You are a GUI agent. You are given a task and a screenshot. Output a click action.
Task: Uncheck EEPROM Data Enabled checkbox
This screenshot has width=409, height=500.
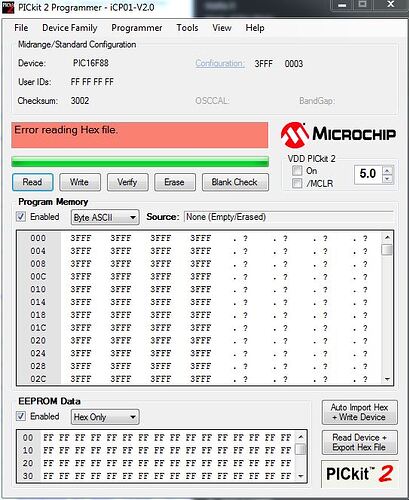(x=21, y=416)
